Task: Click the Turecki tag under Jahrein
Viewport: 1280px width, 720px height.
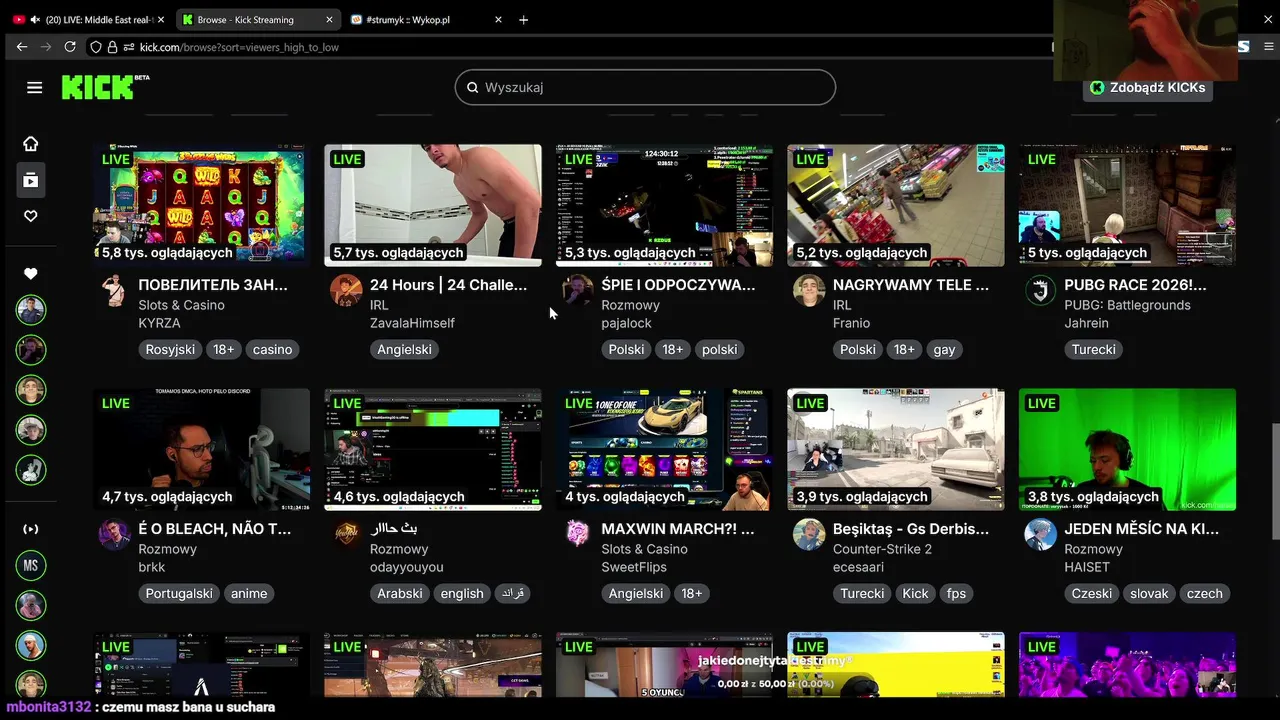Action: coord(1094,349)
